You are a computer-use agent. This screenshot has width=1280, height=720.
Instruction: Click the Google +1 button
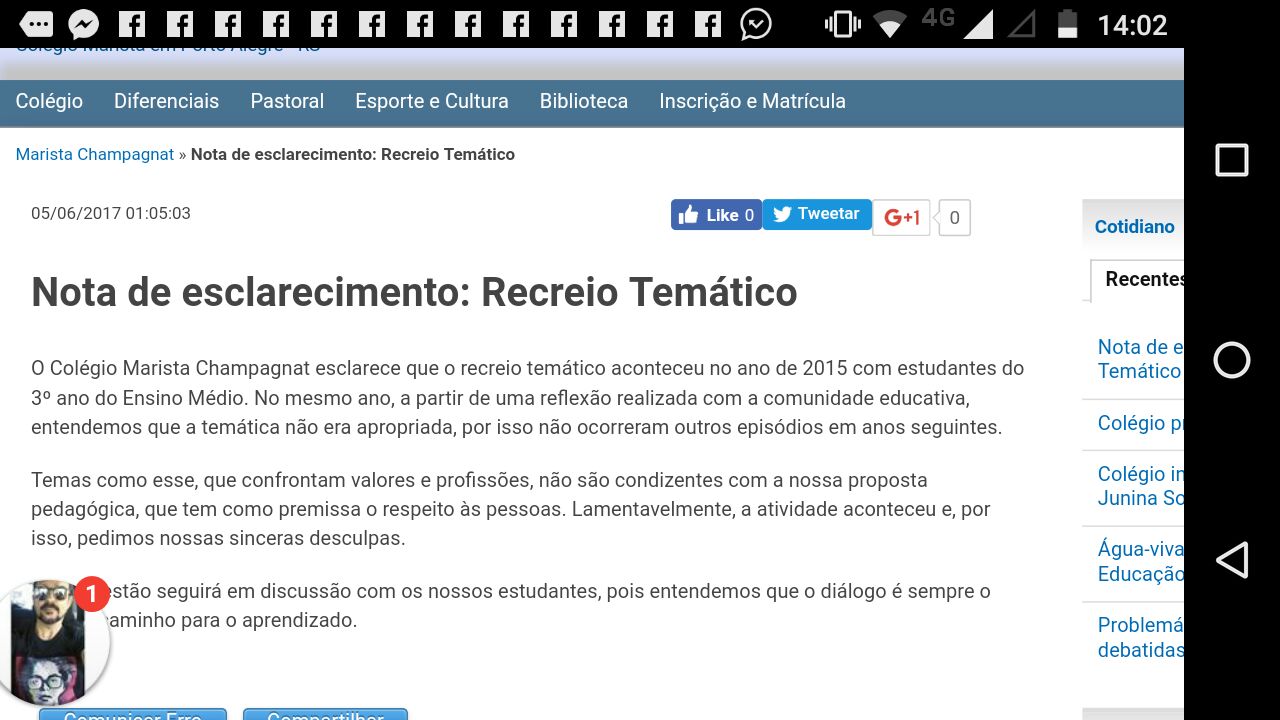pyautogui.click(x=901, y=217)
